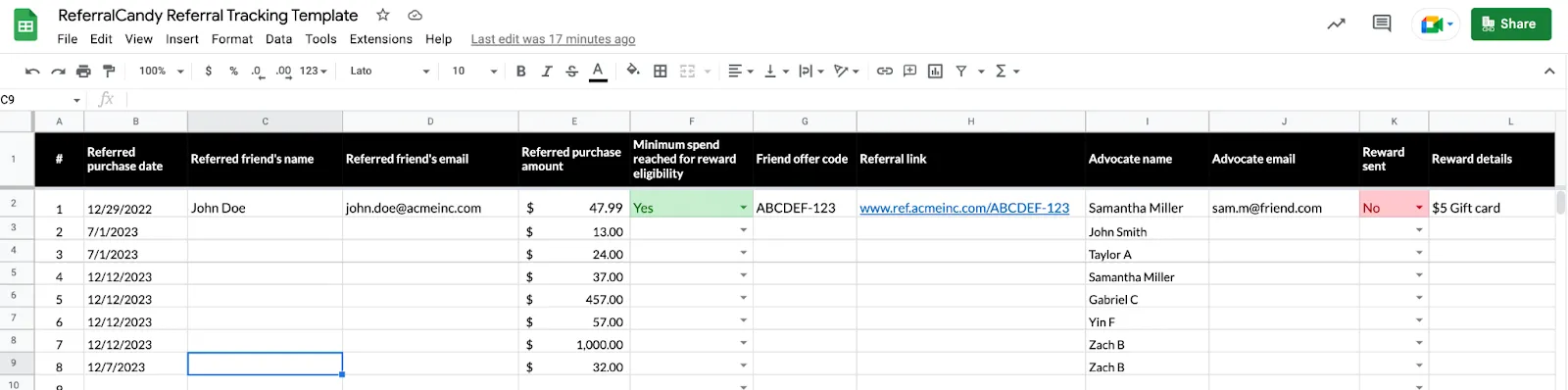
Task: Select the Gabriel C advocate cell
Action: pyautogui.click(x=1147, y=298)
